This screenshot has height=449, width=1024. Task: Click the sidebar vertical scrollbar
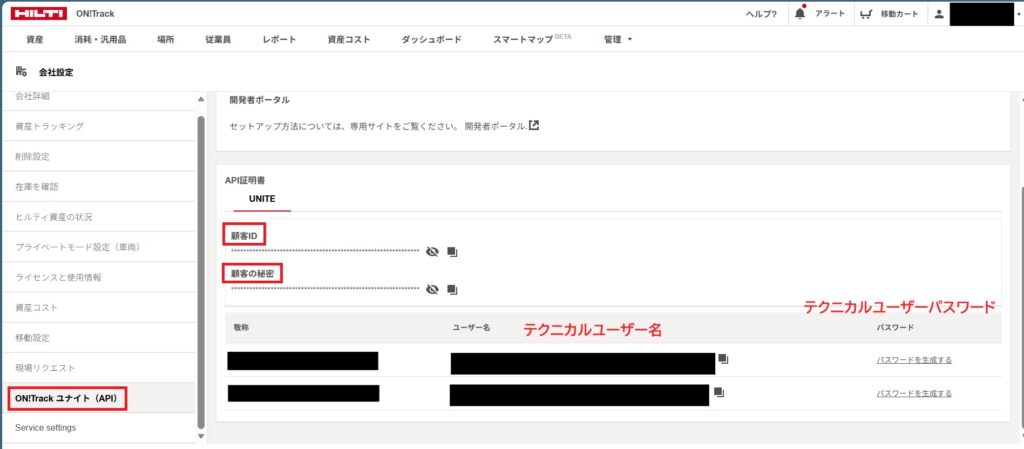pos(201,270)
